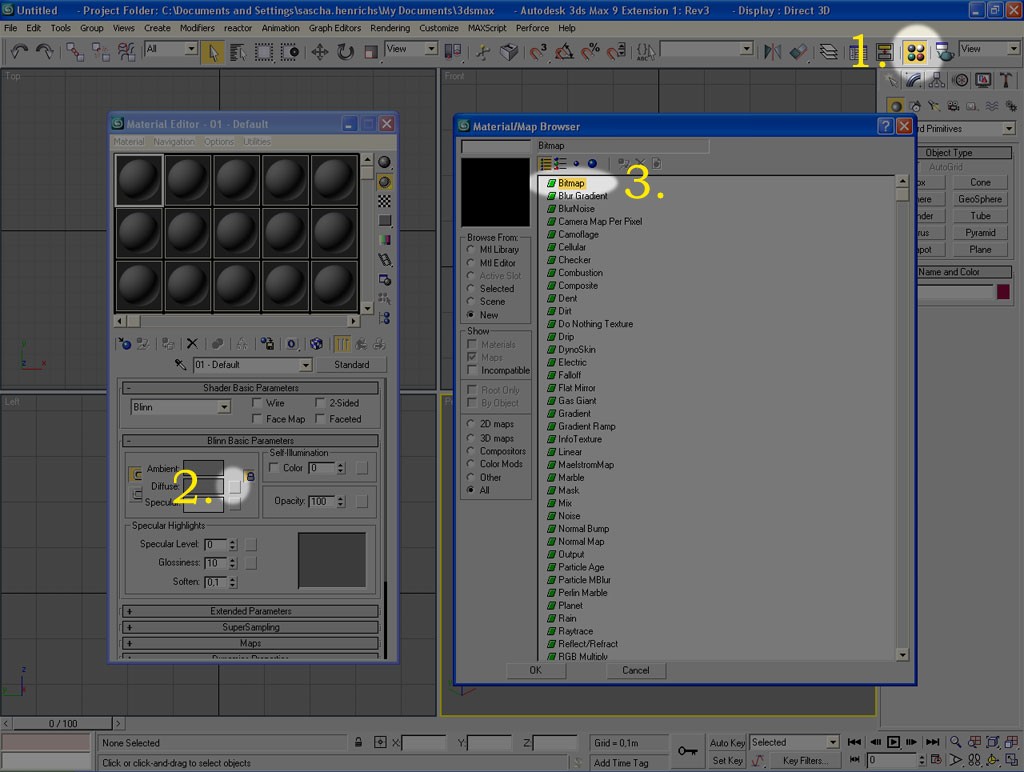Switch browser to View Large Icons
Screen dimensions: 1024x772
click(x=592, y=164)
